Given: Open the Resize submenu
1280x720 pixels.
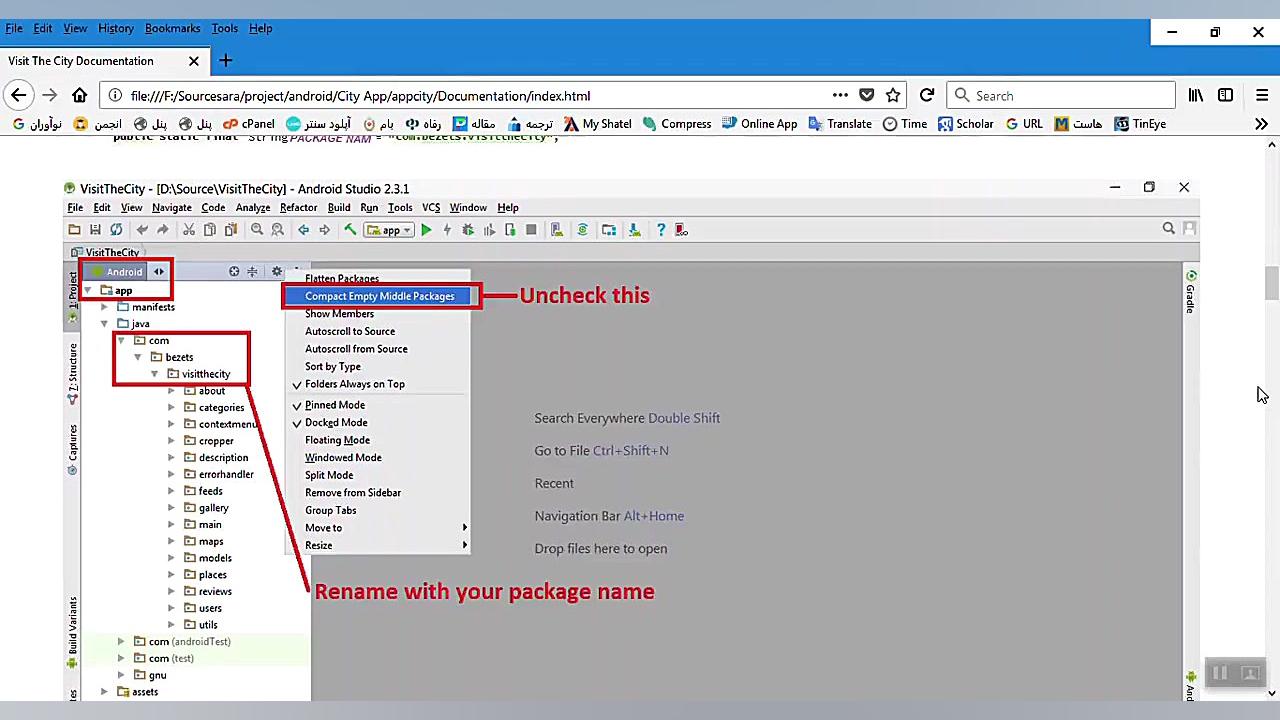Looking at the screenshot, I should point(377,545).
